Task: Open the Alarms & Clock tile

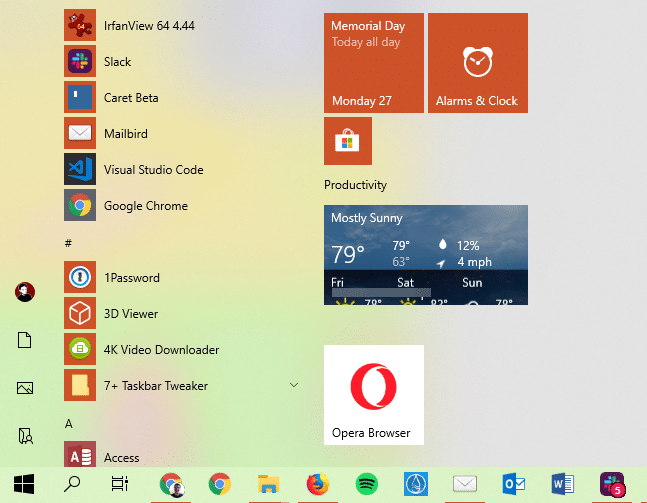Action: coord(478,63)
